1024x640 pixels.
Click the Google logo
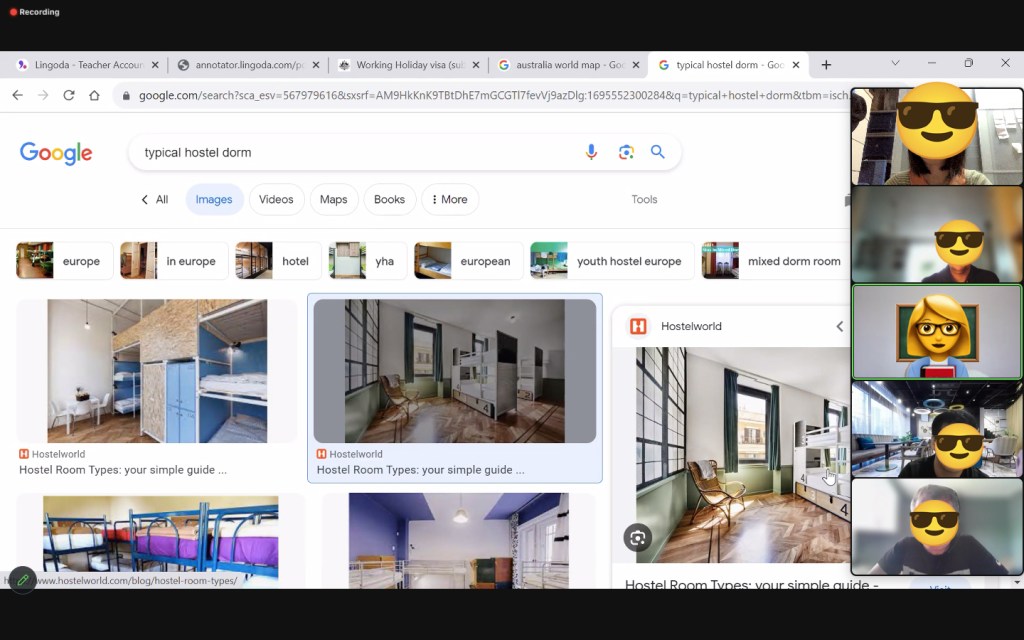56,153
